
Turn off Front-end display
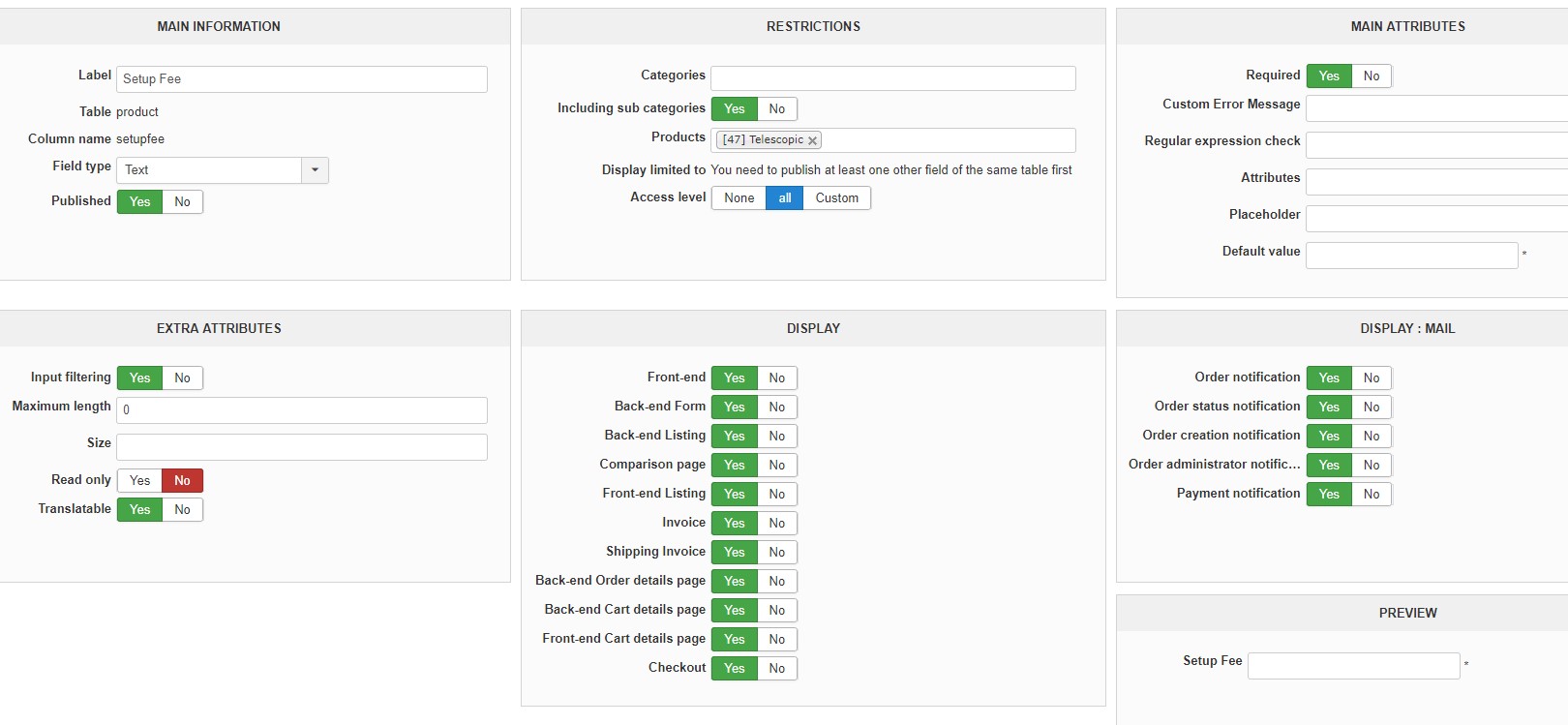776,378
